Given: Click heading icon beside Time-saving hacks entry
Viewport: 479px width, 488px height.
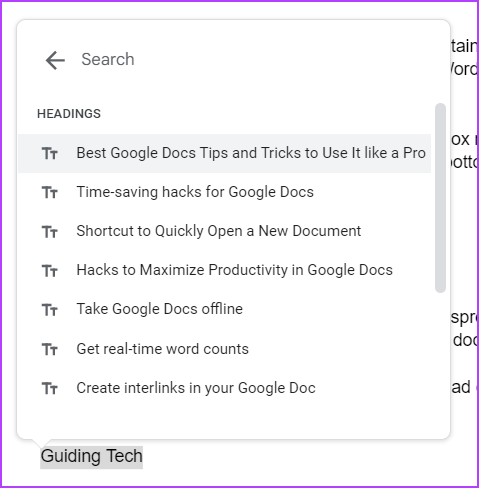Looking at the screenshot, I should tap(50, 193).
